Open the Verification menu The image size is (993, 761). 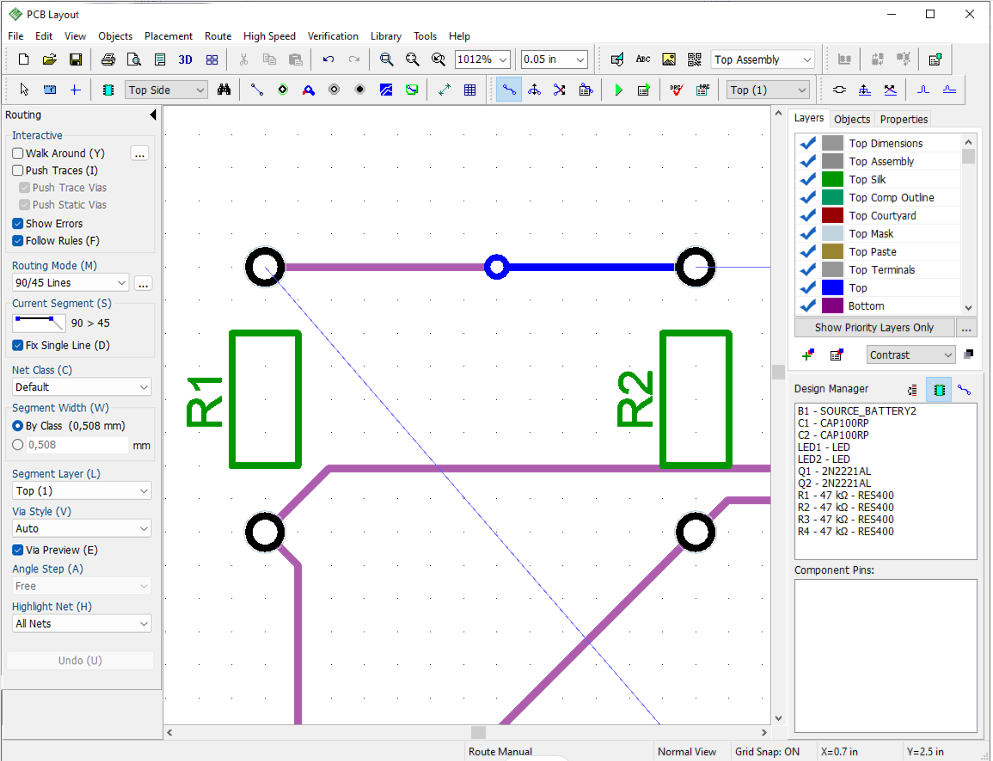pyautogui.click(x=332, y=36)
